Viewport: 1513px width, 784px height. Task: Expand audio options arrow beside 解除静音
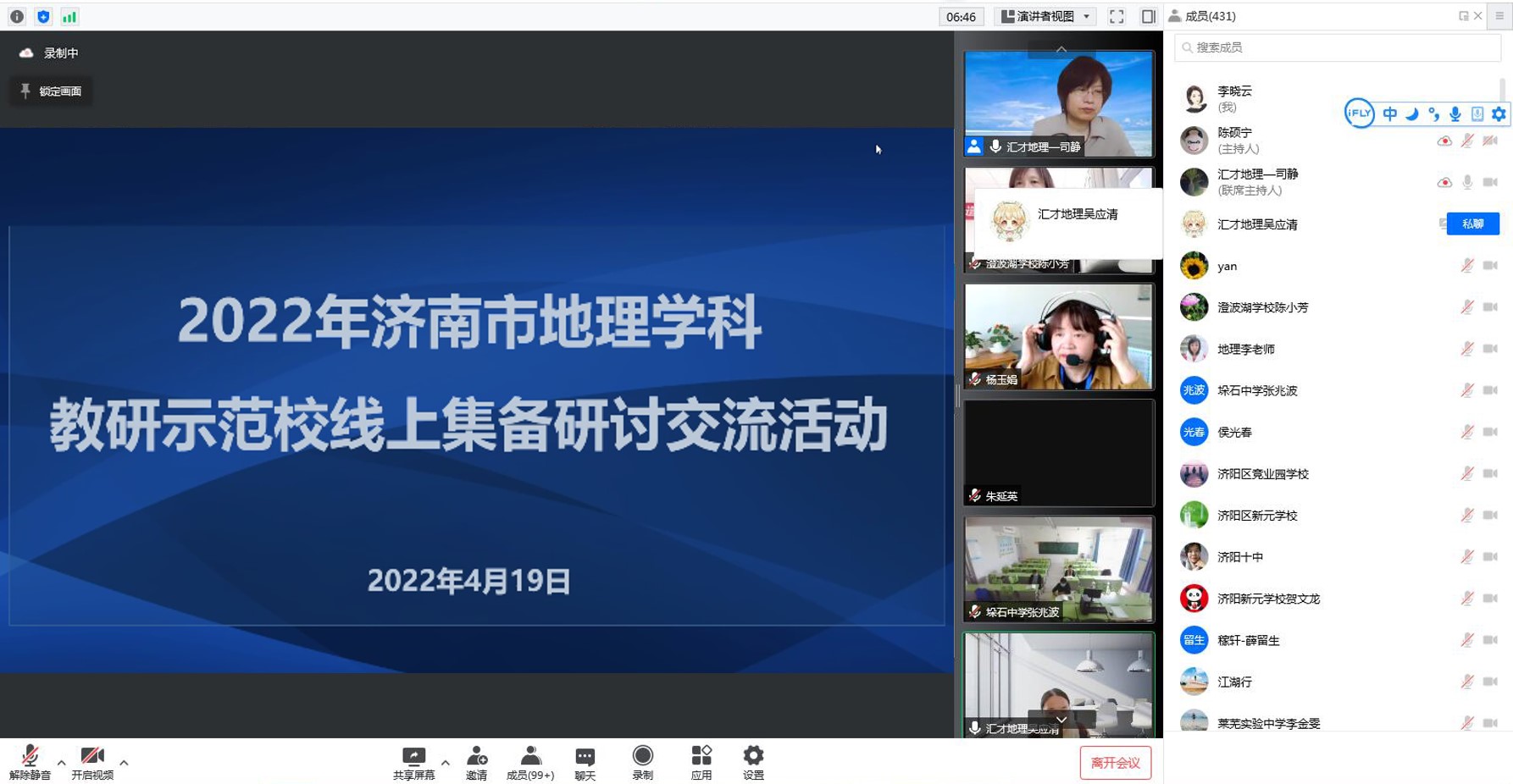(x=61, y=763)
